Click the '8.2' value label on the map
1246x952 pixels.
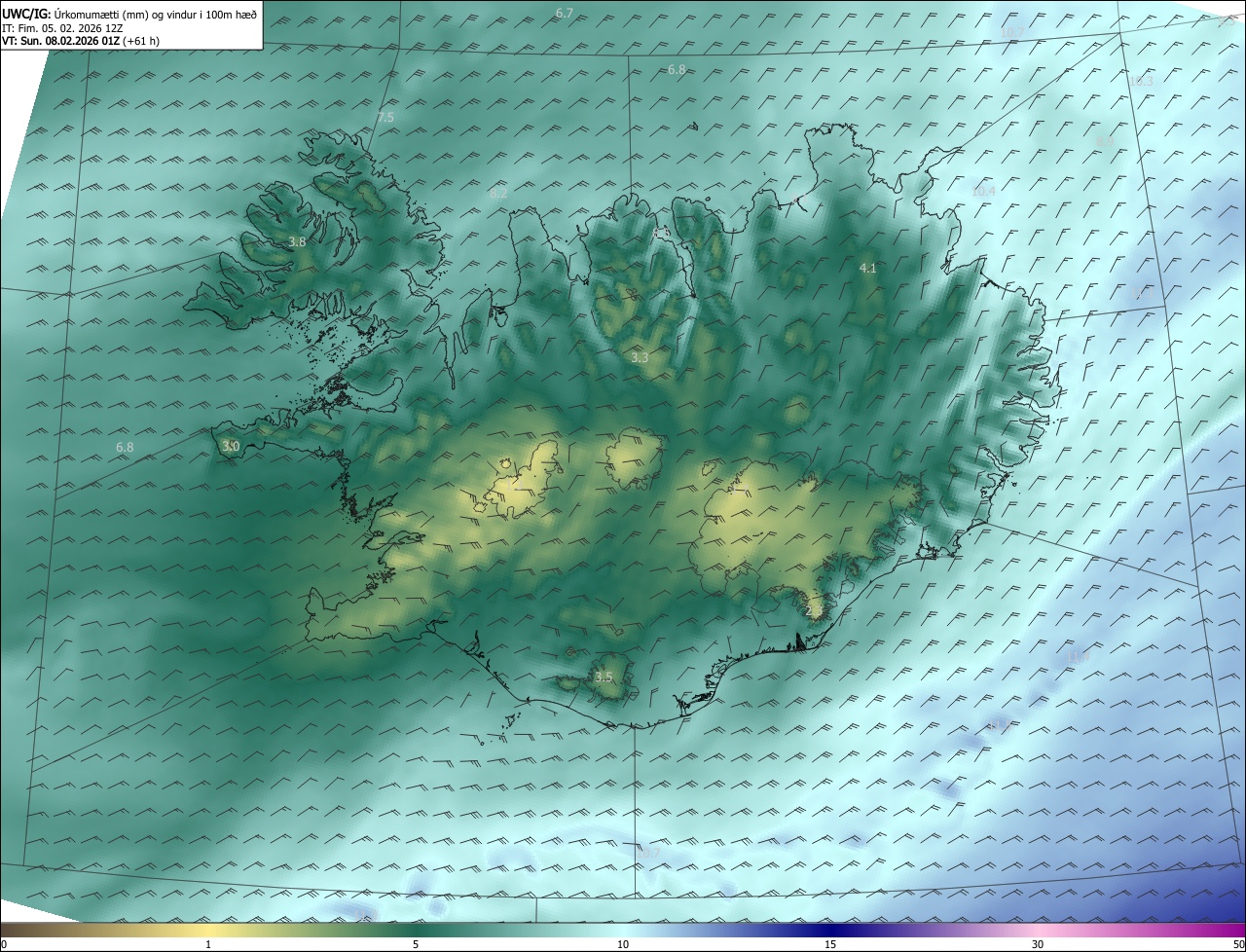(498, 194)
